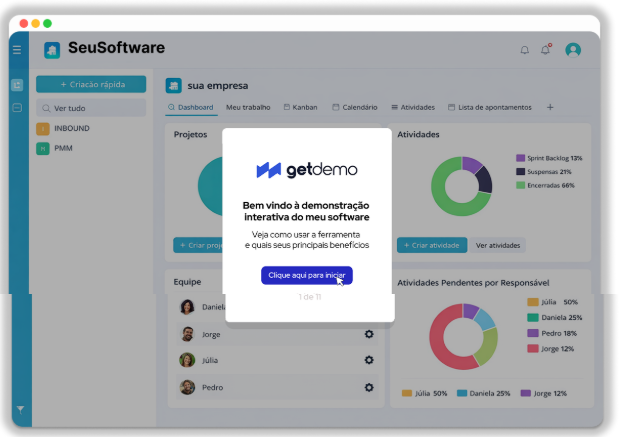Viewport: 622px width, 437px height.
Task: Click the SeuSoftware logo icon
Action: tap(52, 50)
